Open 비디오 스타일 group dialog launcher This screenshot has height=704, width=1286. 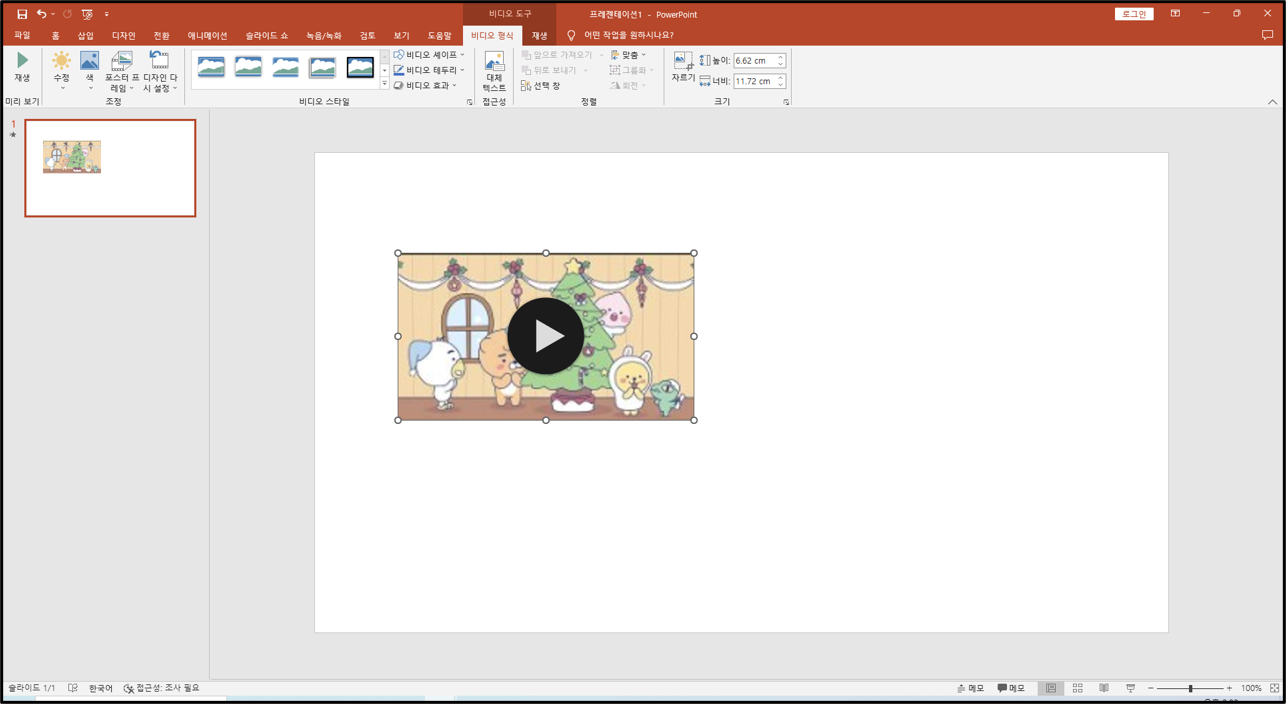click(x=470, y=102)
